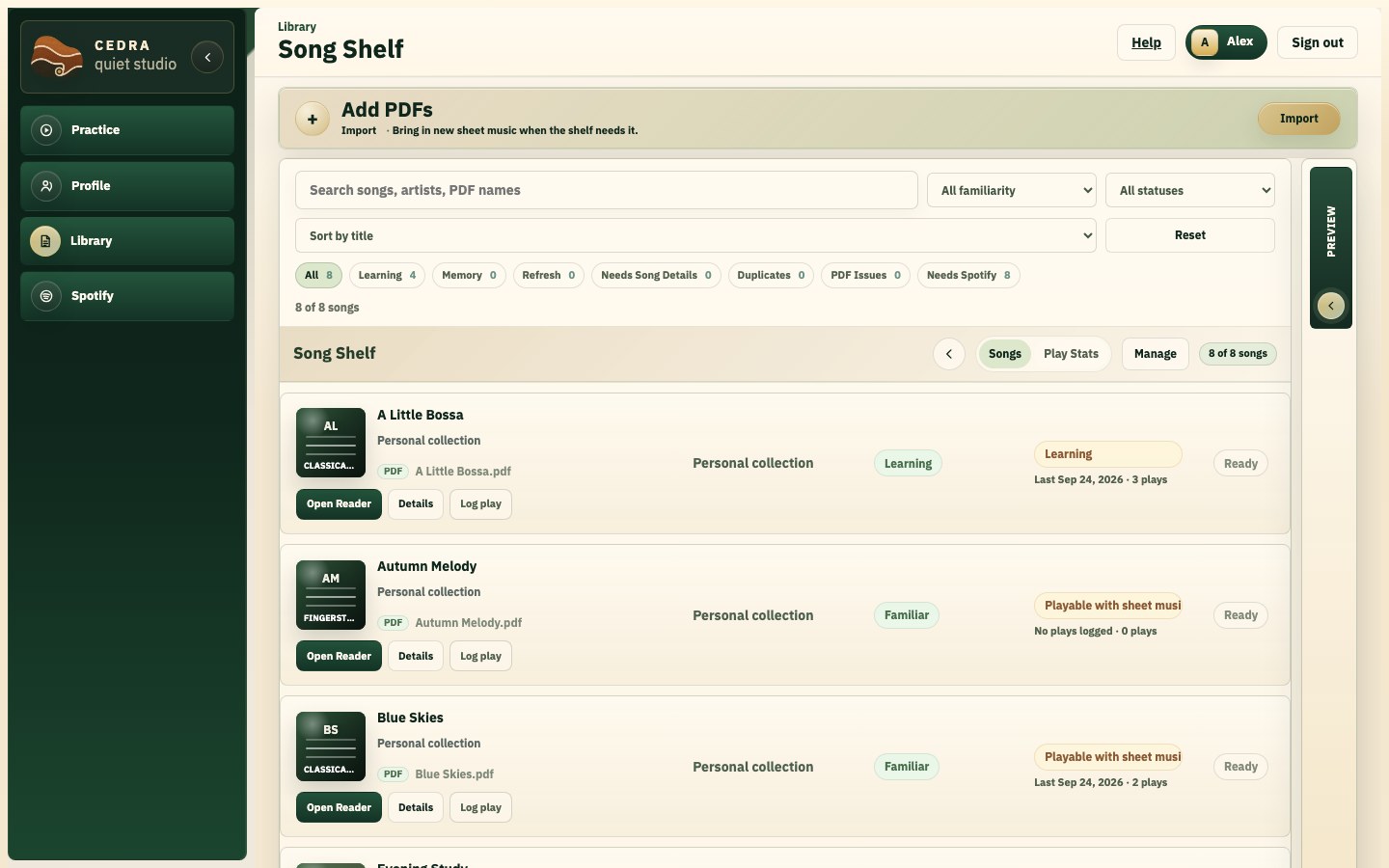Image resolution: width=1389 pixels, height=868 pixels.
Task: Open Reader for A Little Bossa
Action: [339, 504]
